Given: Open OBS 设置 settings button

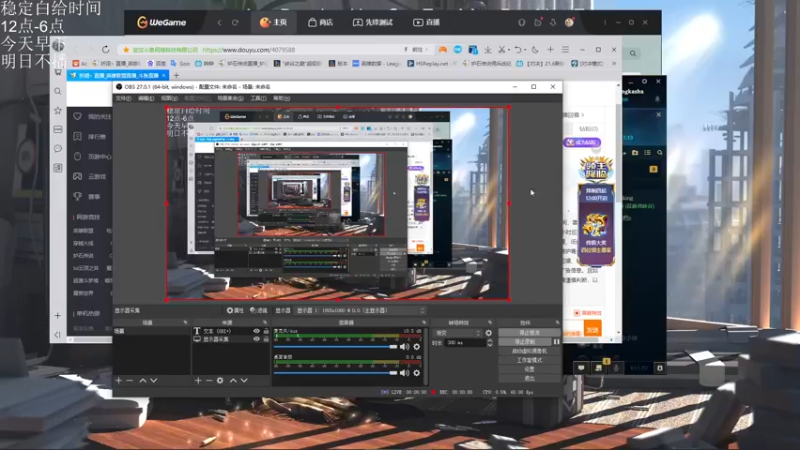Looking at the screenshot, I should pos(529,369).
